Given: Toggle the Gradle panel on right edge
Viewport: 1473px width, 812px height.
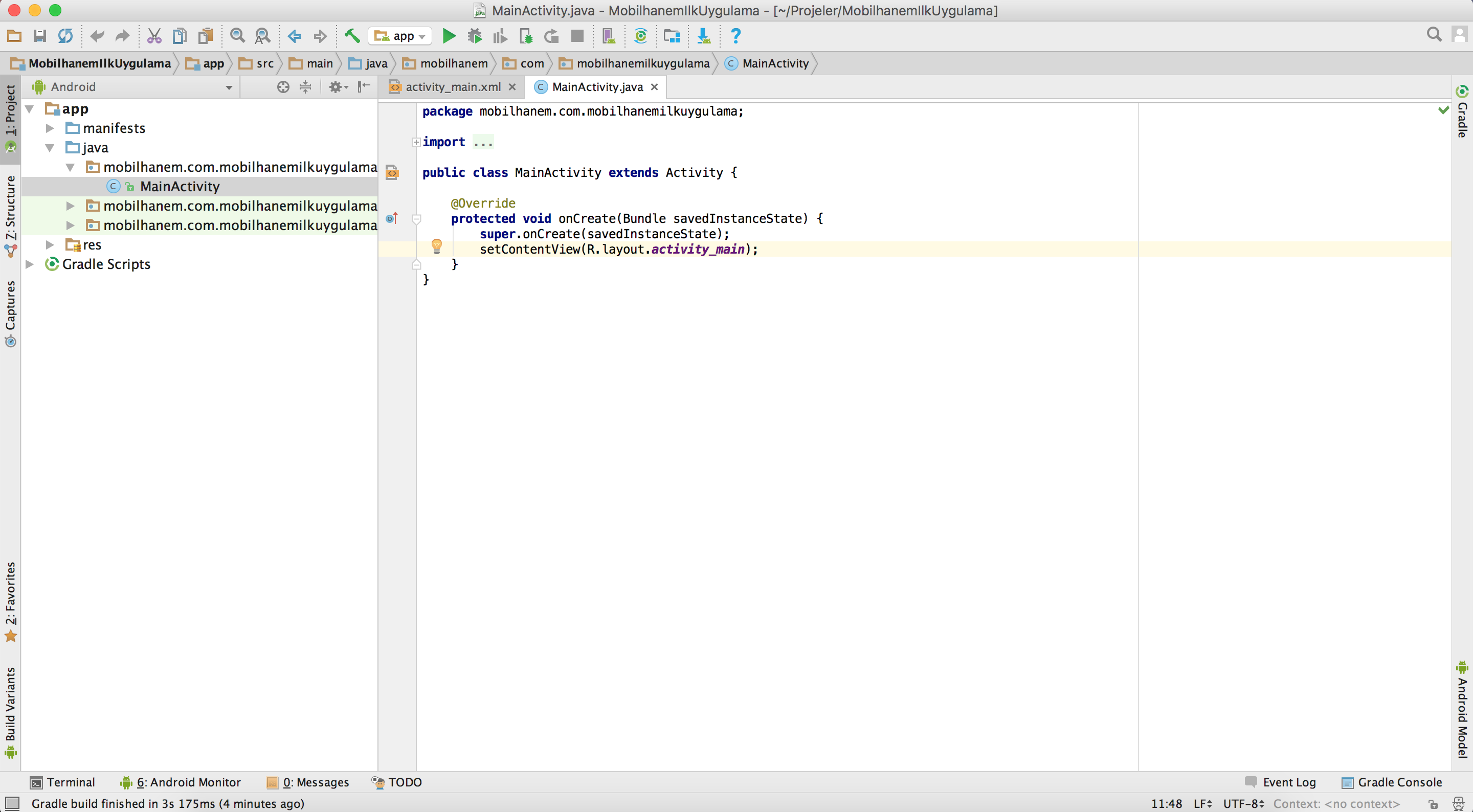Looking at the screenshot, I should click(x=1462, y=112).
